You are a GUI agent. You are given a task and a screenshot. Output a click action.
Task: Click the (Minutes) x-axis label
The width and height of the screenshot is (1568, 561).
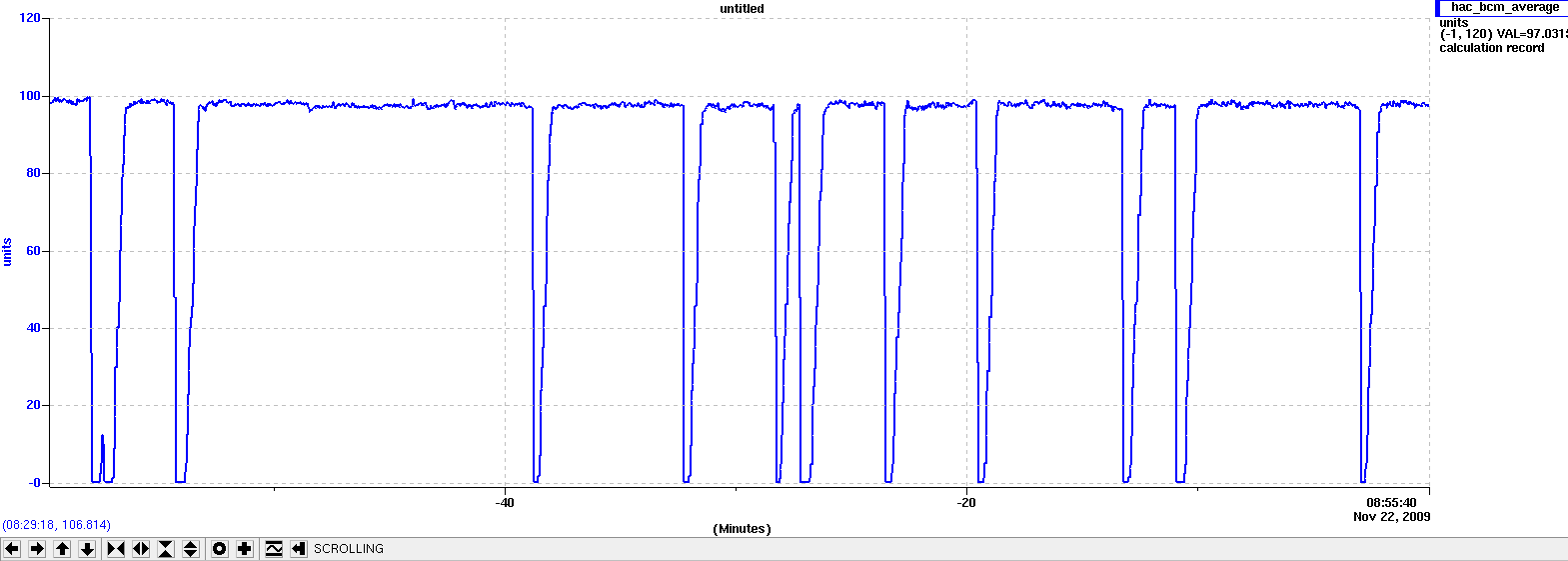[x=742, y=529]
